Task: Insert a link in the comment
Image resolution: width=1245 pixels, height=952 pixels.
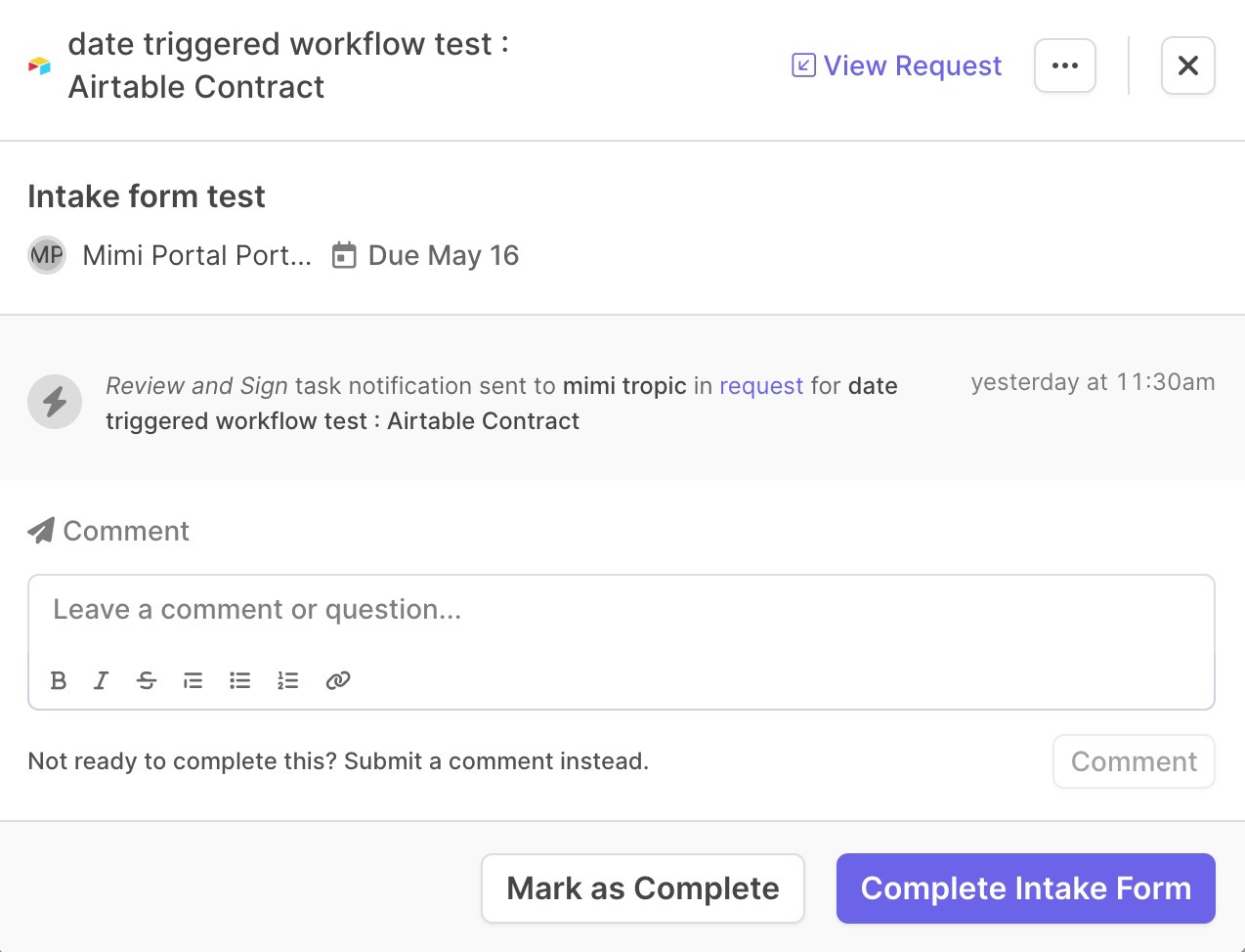Action: [x=338, y=680]
